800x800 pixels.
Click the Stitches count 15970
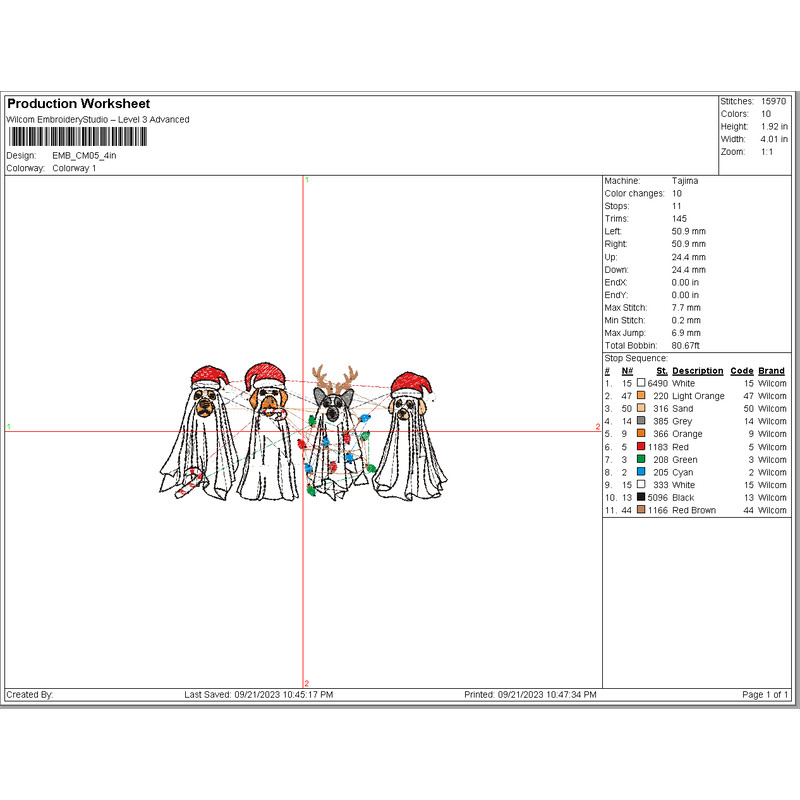pyautogui.click(x=775, y=102)
